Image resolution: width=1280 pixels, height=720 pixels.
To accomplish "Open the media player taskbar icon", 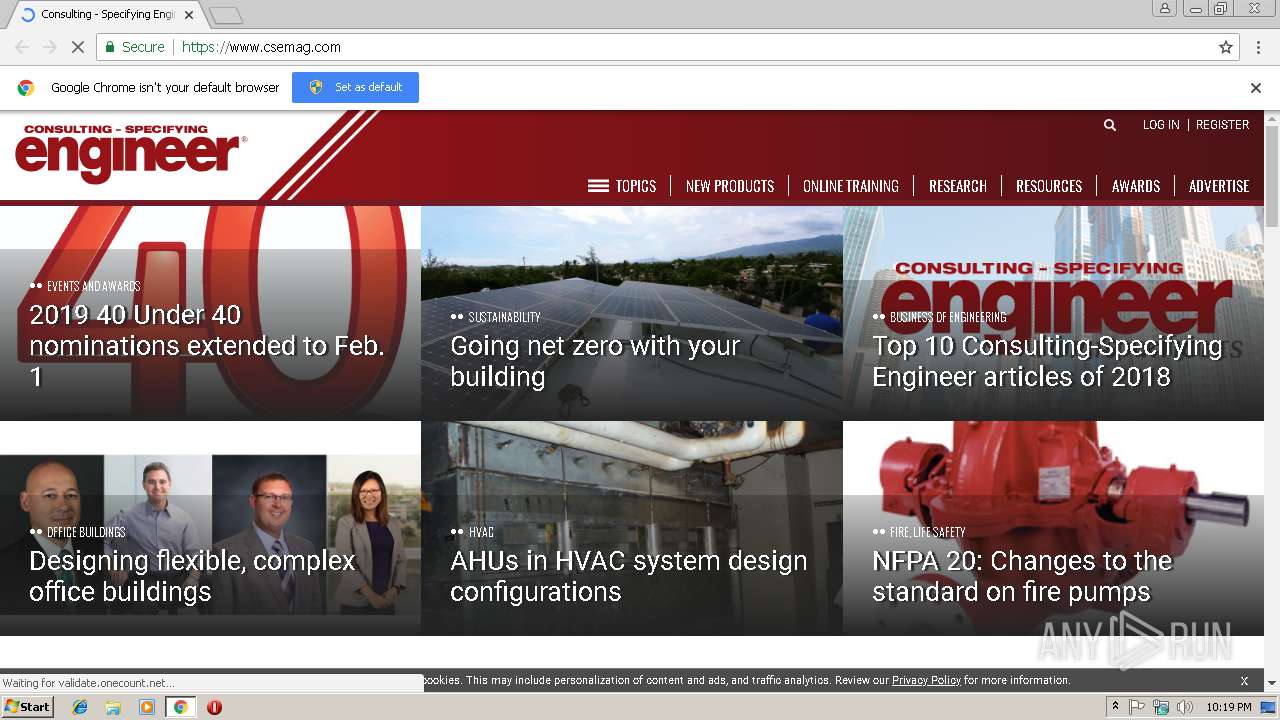I will point(147,707).
